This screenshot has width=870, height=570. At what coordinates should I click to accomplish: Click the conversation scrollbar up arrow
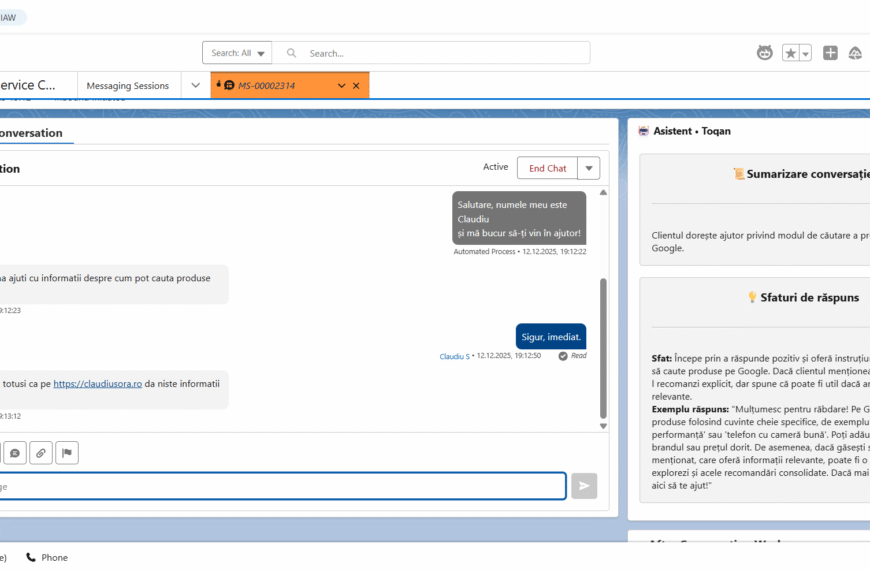point(603,192)
